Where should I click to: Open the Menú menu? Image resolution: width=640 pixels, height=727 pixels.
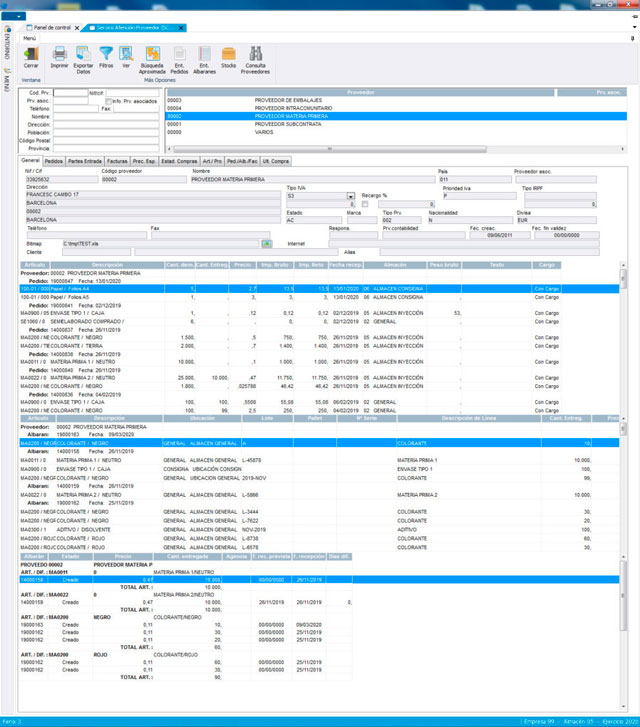point(30,37)
